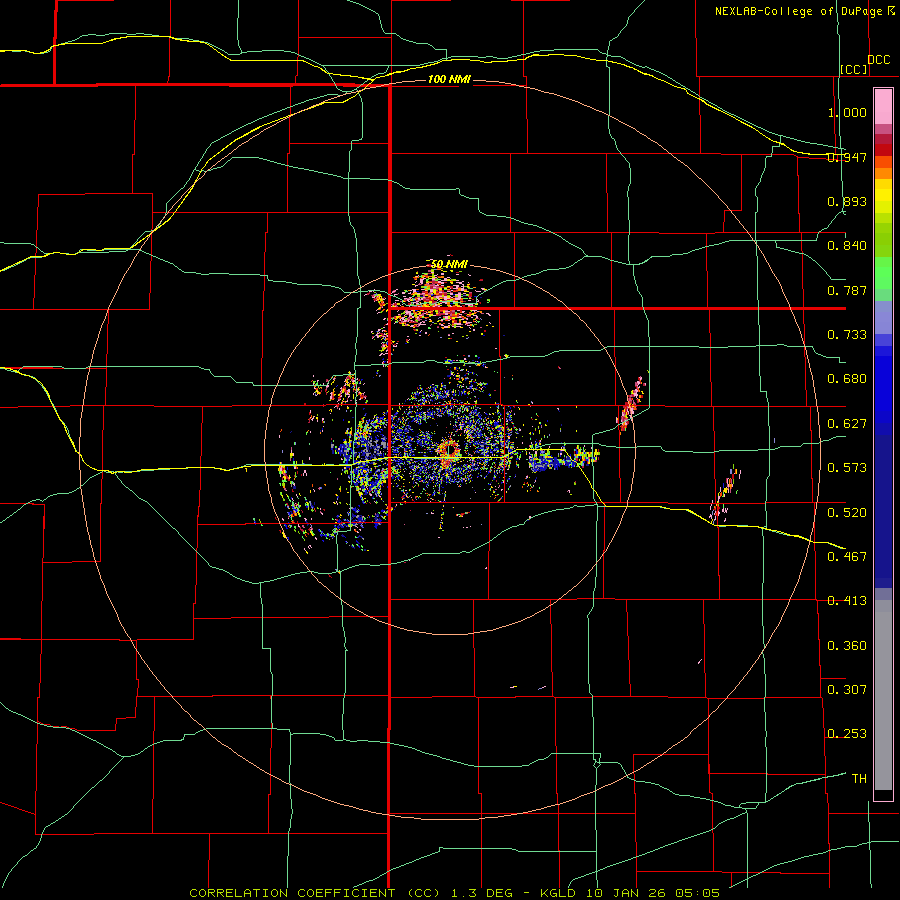Click the [CC] legend header label

coord(854,69)
